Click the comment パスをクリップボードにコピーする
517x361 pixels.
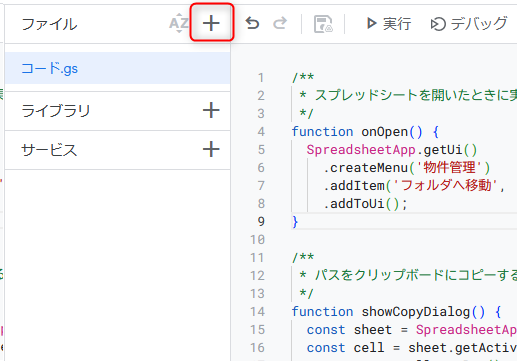[x=415, y=276]
